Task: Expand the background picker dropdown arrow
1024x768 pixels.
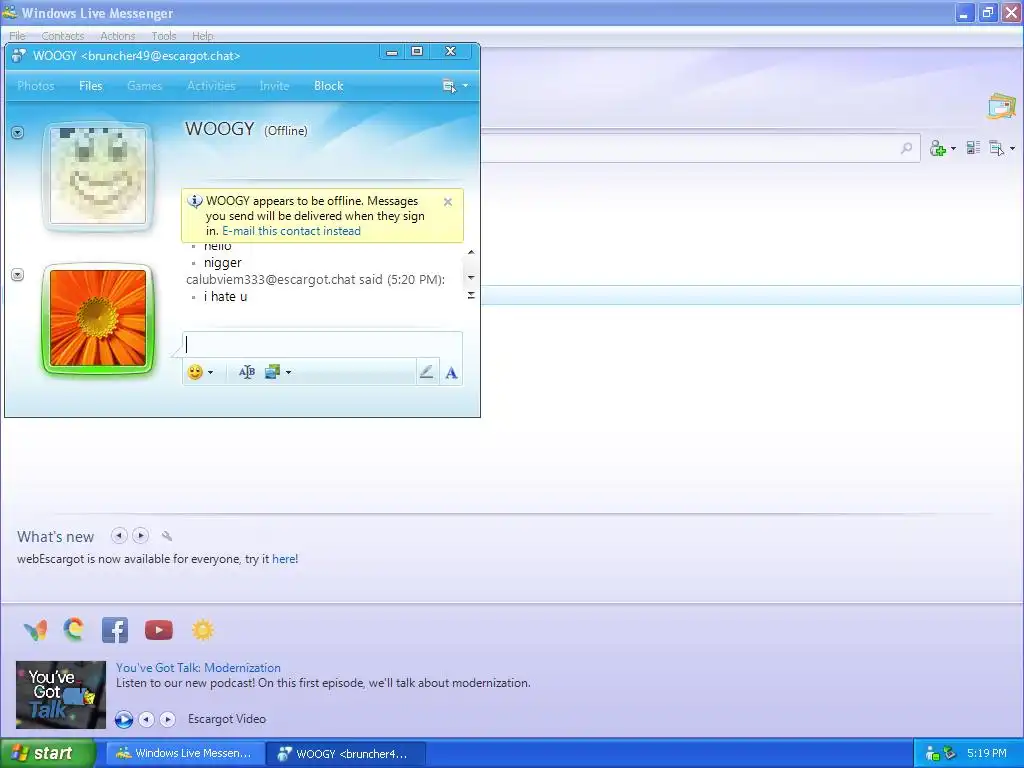Action: point(288,372)
